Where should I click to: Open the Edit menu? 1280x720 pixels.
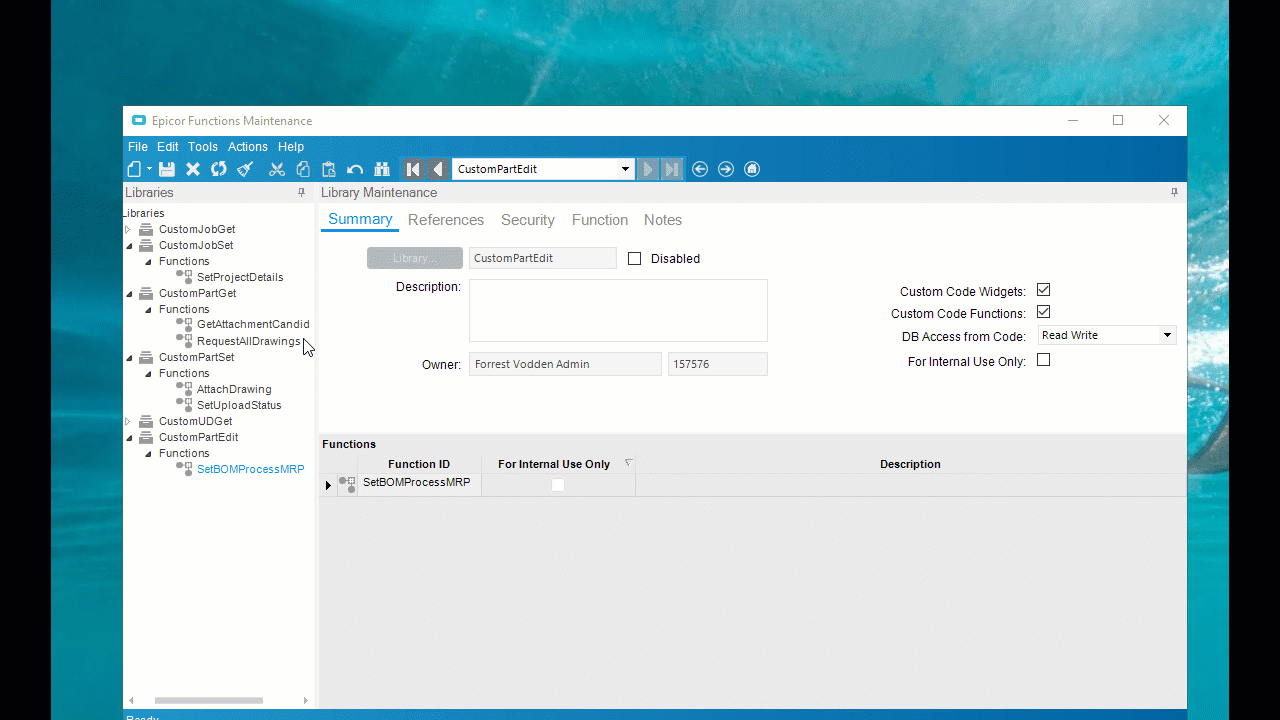coord(168,147)
